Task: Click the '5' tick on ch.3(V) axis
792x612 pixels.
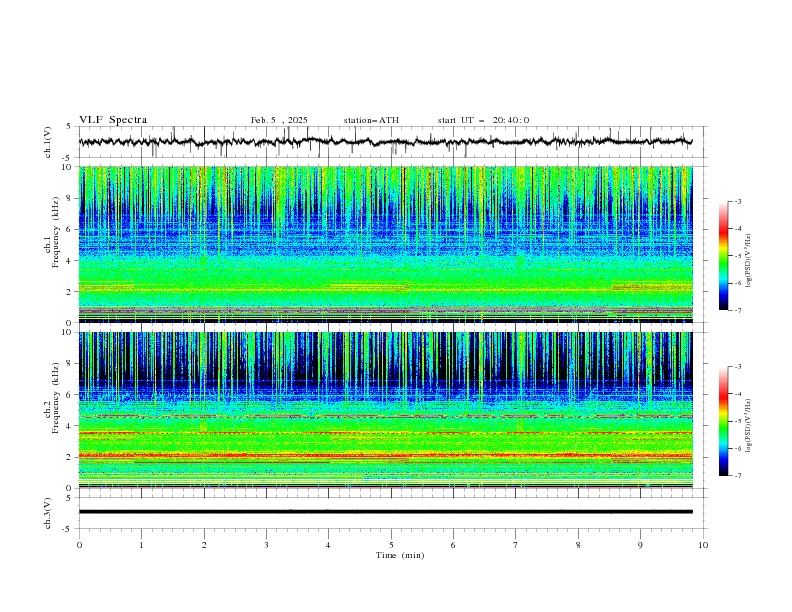Action: (69, 497)
